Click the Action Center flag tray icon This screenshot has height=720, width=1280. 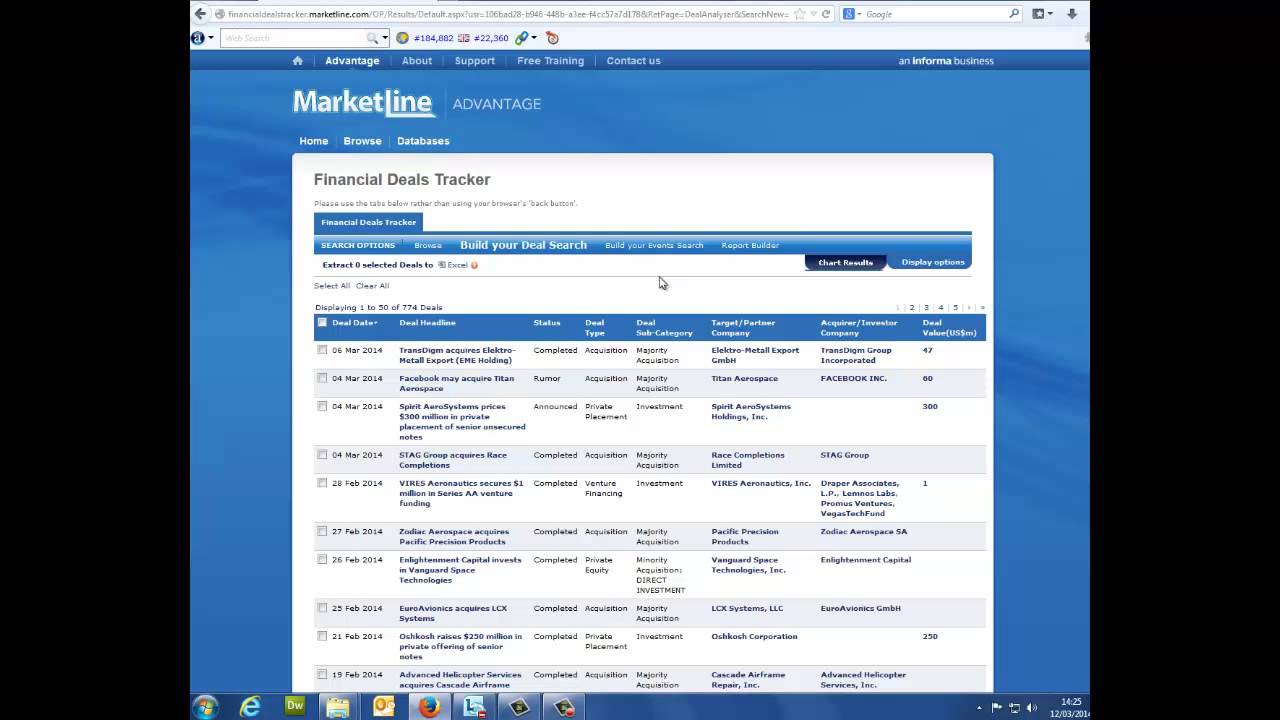point(997,707)
